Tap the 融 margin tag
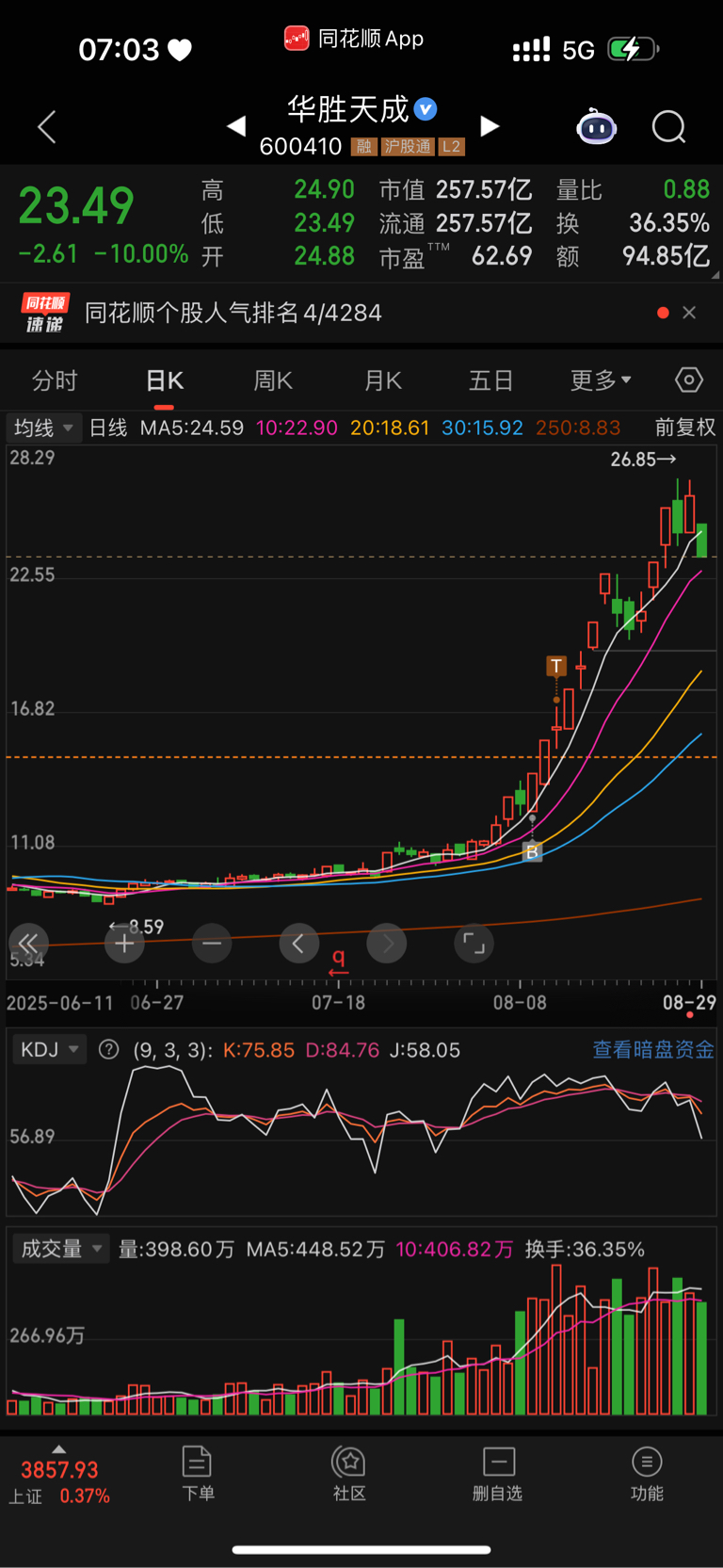The height and width of the screenshot is (1568, 723). (363, 147)
